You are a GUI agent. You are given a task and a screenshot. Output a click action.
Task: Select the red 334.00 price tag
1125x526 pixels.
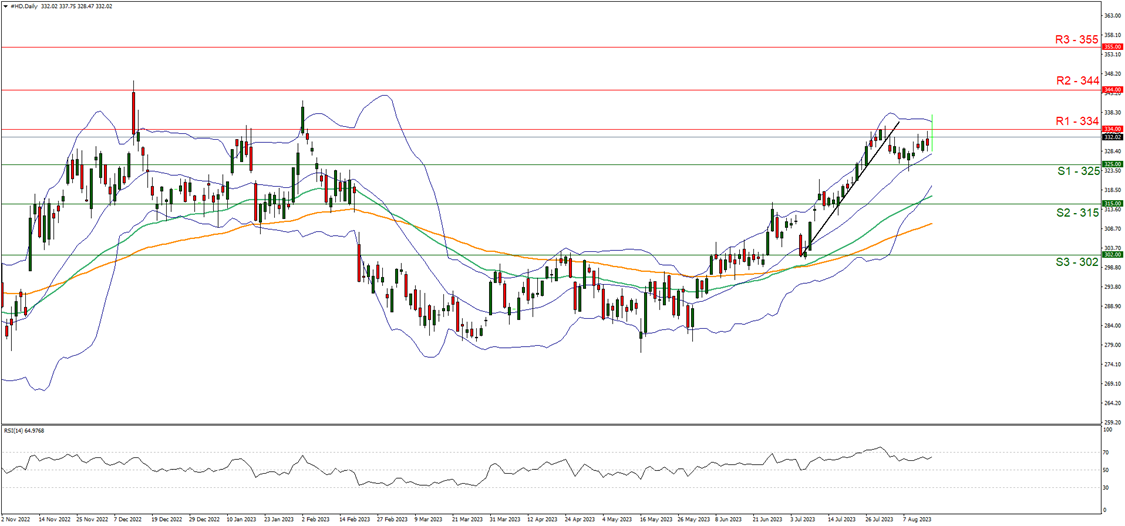(x=1112, y=129)
